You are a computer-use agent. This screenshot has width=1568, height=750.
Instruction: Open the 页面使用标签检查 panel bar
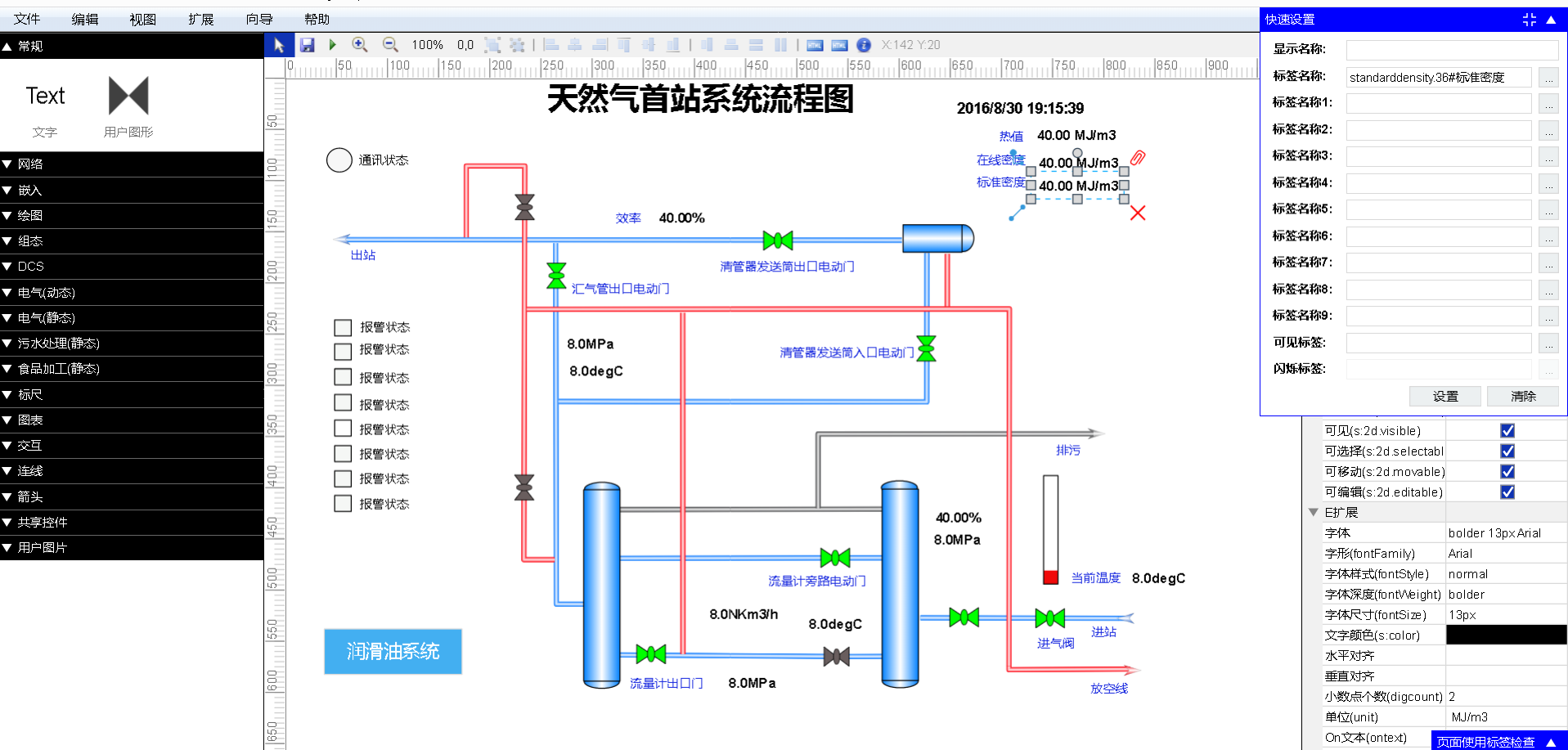click(1499, 741)
